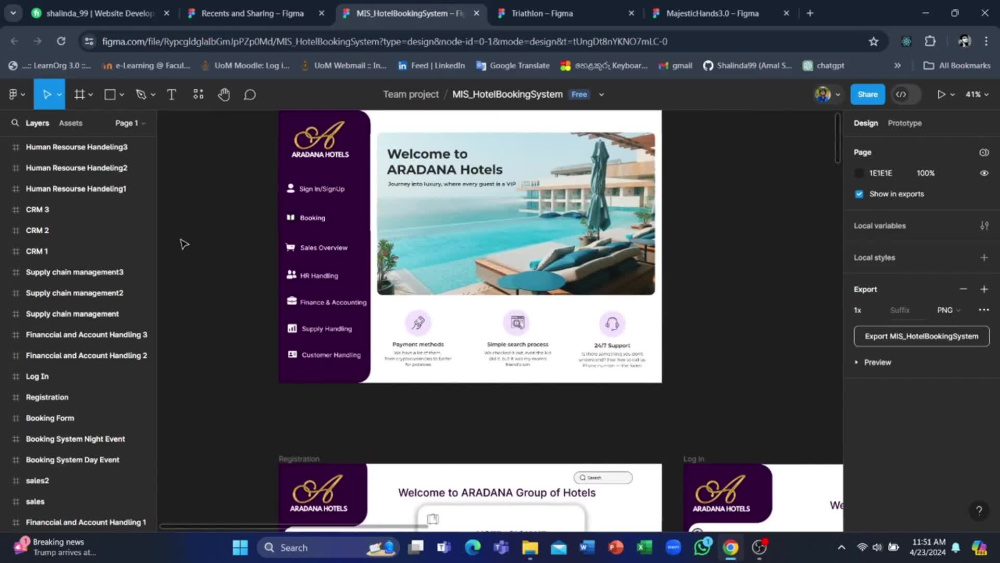Open the Local variables settings icon
The height and width of the screenshot is (563, 1000).
click(984, 226)
